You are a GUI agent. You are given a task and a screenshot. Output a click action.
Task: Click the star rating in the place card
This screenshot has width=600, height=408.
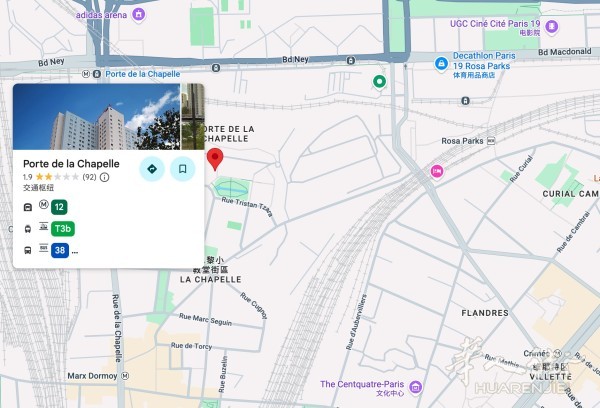tap(57, 177)
